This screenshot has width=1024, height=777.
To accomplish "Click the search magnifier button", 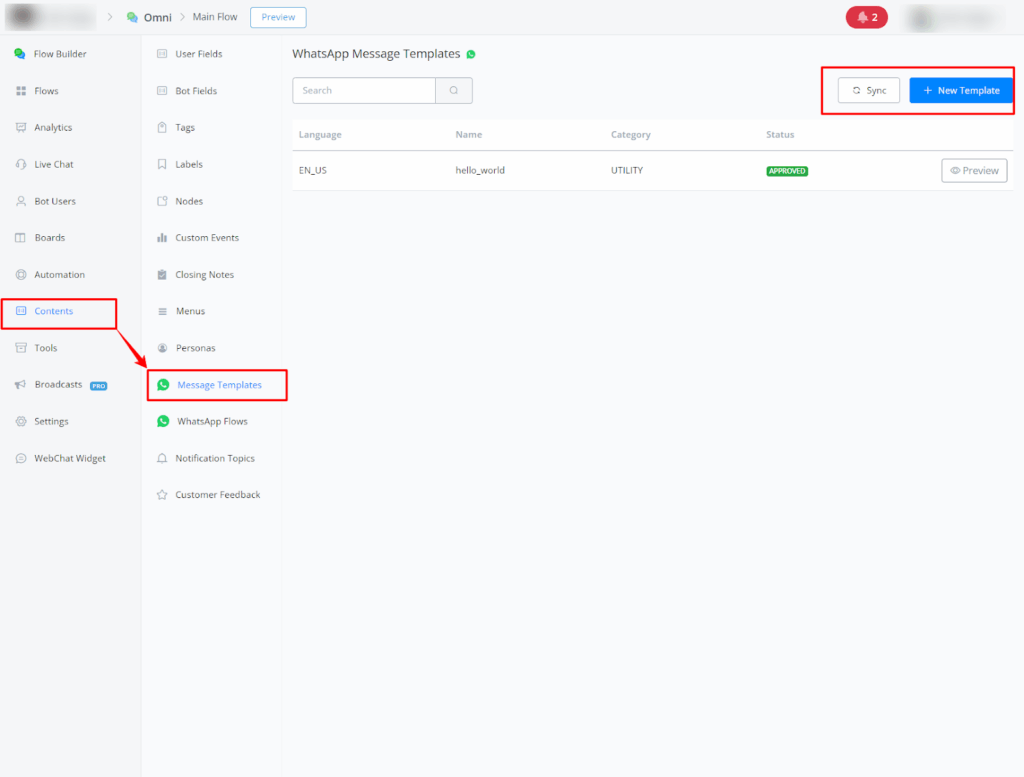I will 454,90.
